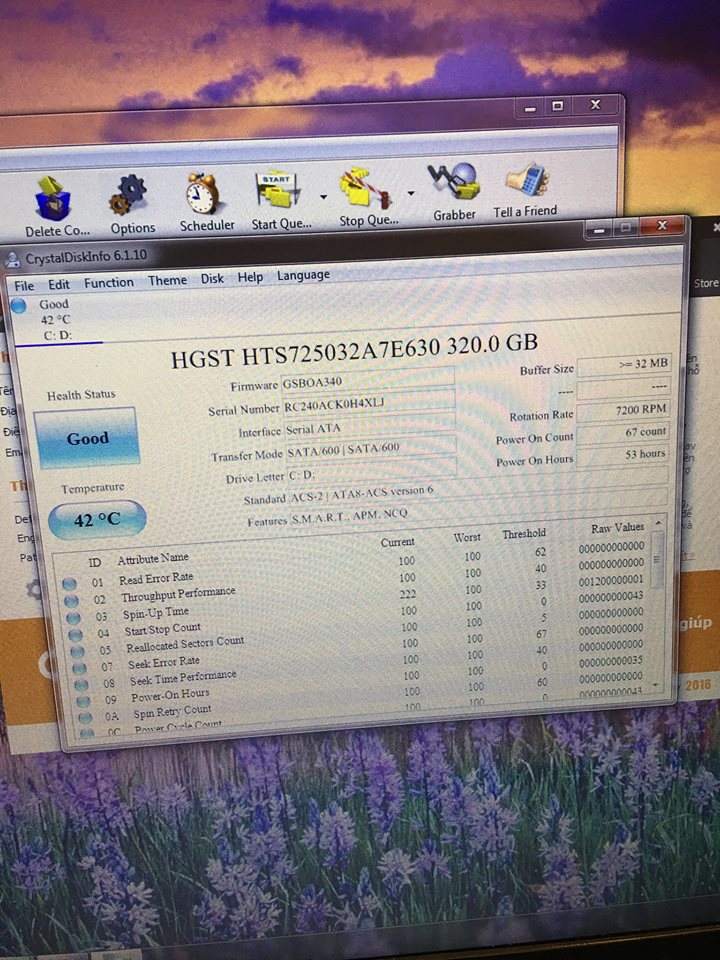Open the Language menu in CrystalDiskInfo
The width and height of the screenshot is (720, 960).
pos(303,276)
